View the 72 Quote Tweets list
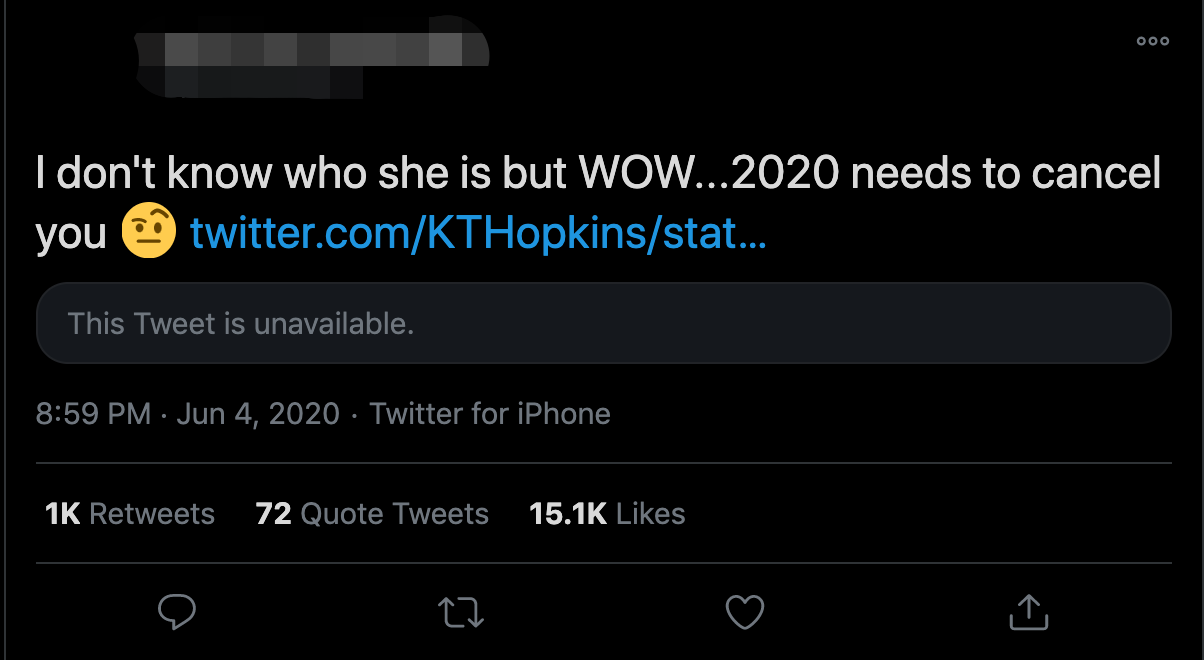This screenshot has height=660, width=1204. [x=372, y=514]
